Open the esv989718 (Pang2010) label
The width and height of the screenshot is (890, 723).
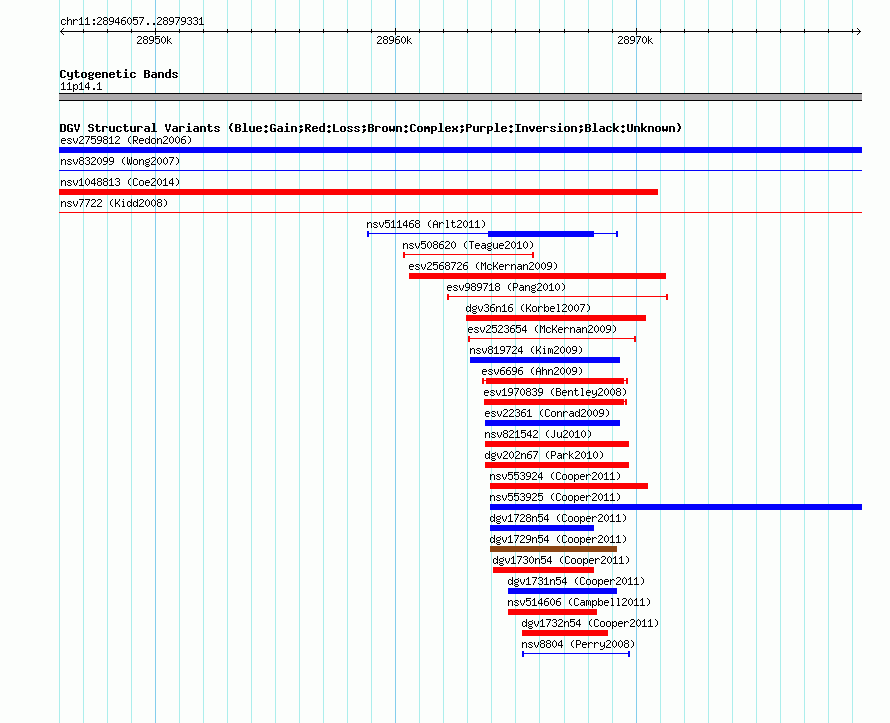[506, 287]
